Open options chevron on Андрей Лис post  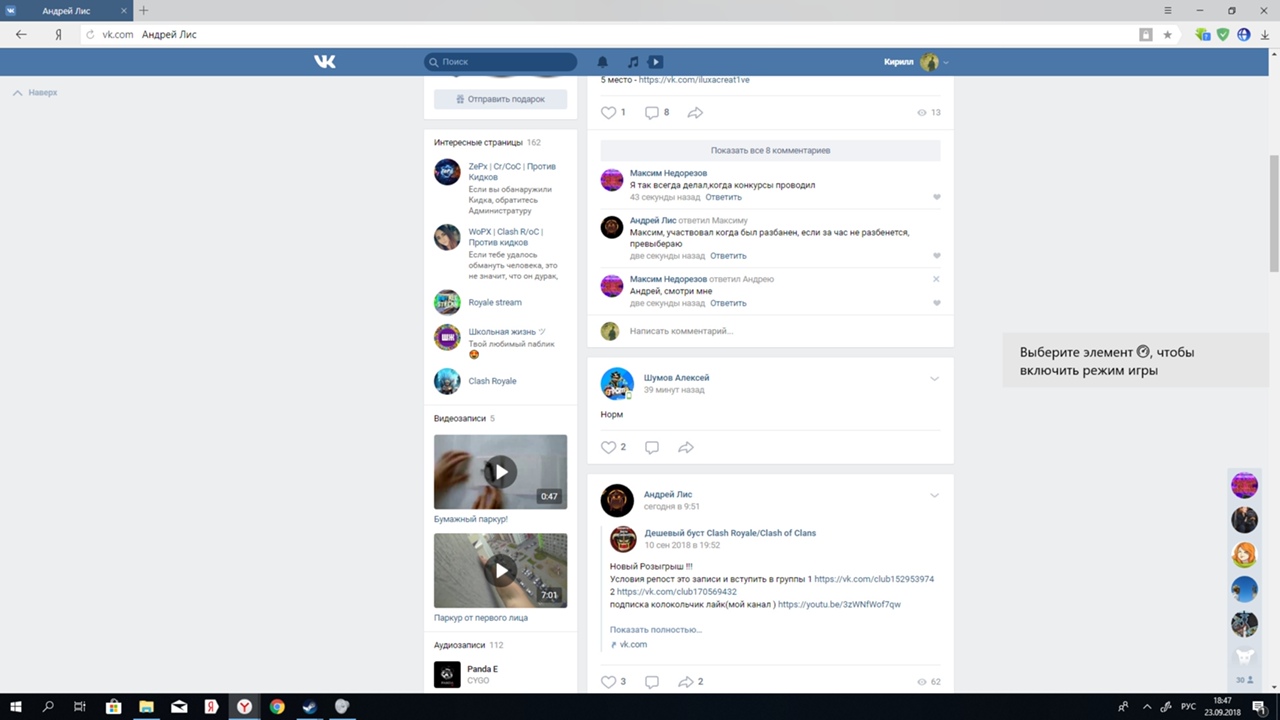(935, 495)
